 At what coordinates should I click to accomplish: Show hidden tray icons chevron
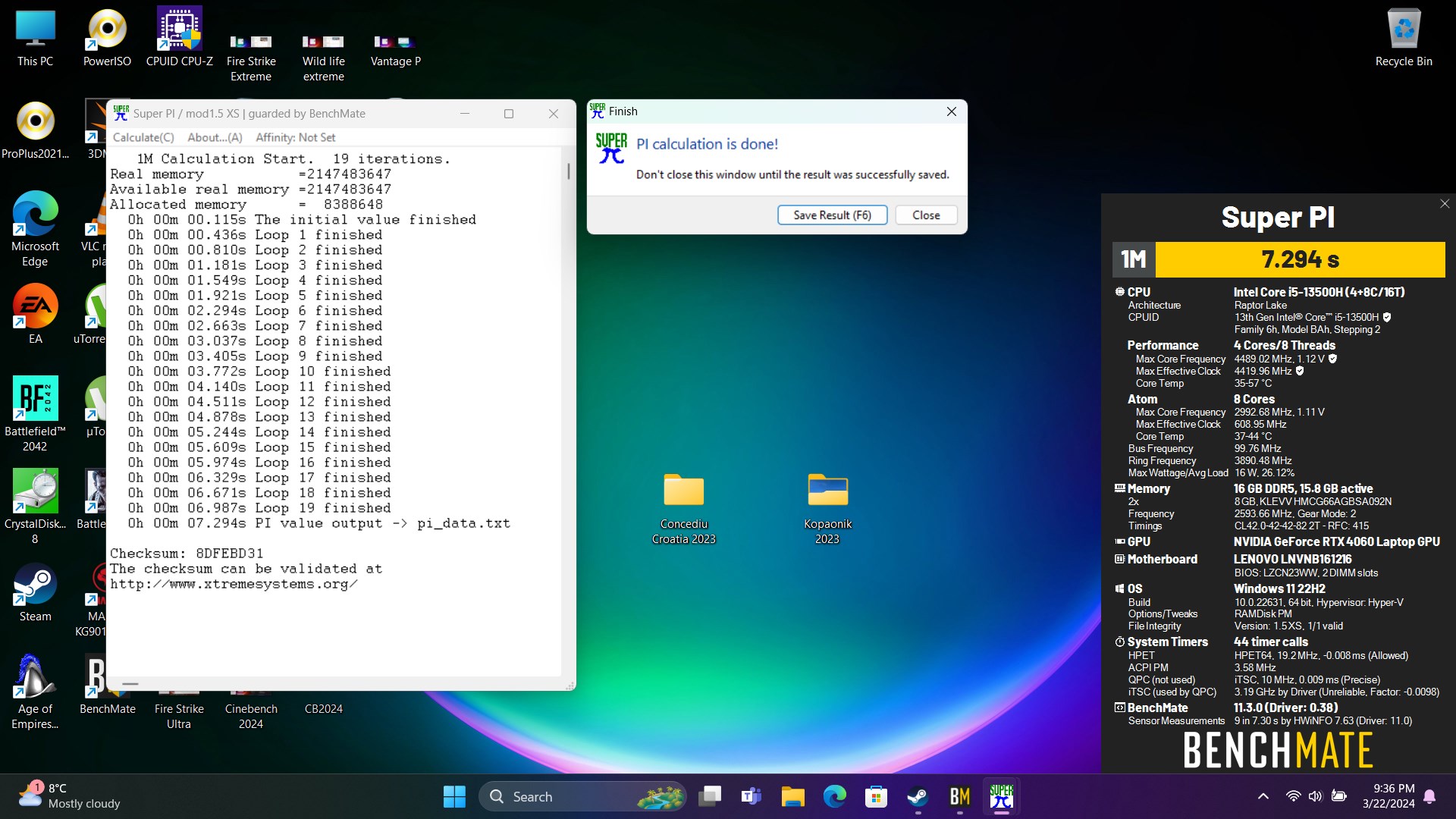pyautogui.click(x=1263, y=796)
